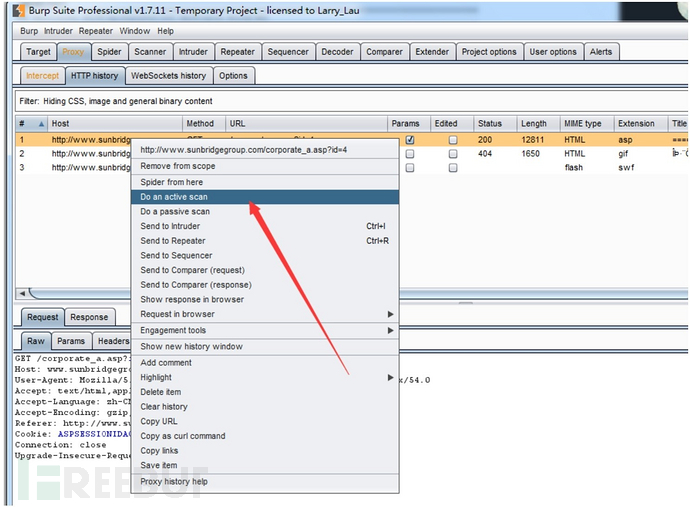Select Send to Intruder in context menu
This screenshot has width=690, height=507.
[265, 226]
